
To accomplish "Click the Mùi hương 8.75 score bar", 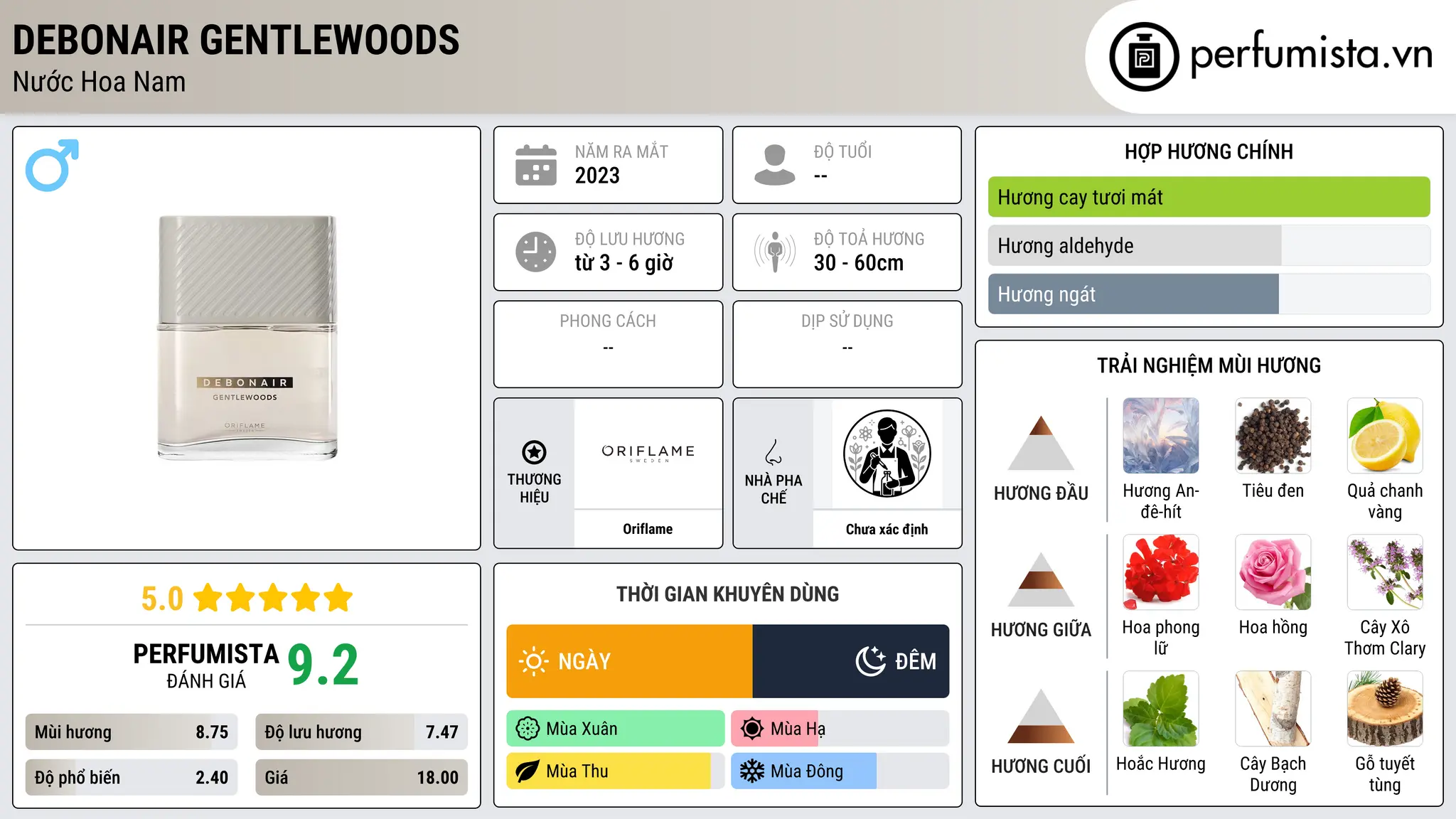I will coord(132,732).
